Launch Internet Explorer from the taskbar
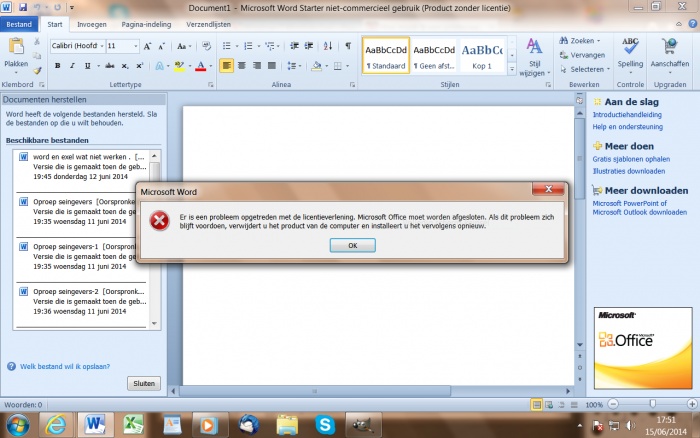 click(x=55, y=424)
